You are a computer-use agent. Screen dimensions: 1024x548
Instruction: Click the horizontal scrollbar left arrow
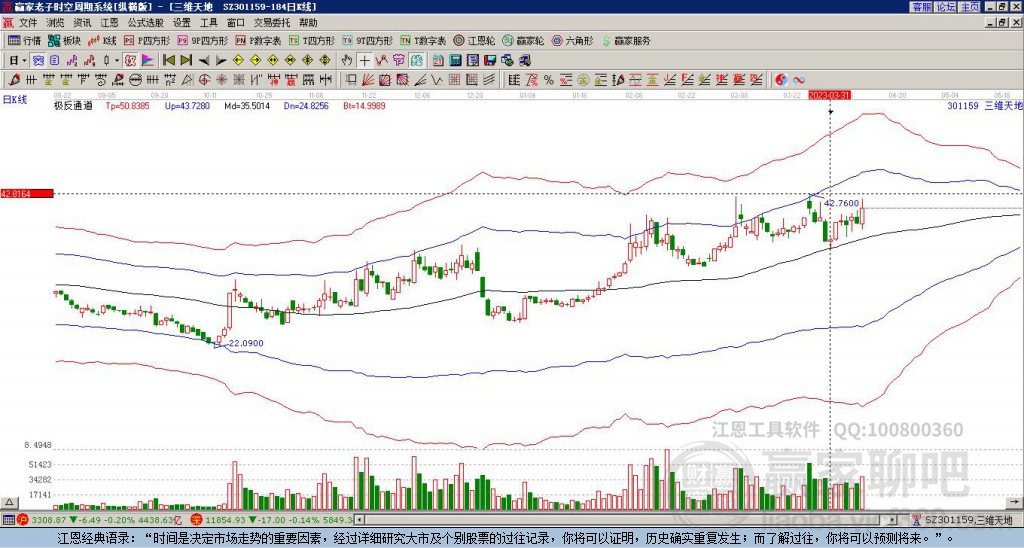pyautogui.click(x=359, y=520)
